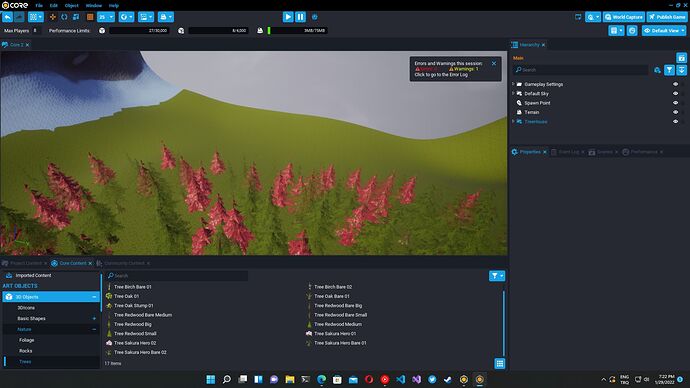
Task: Toggle Treehouse visibility eye
Action: tap(675, 121)
